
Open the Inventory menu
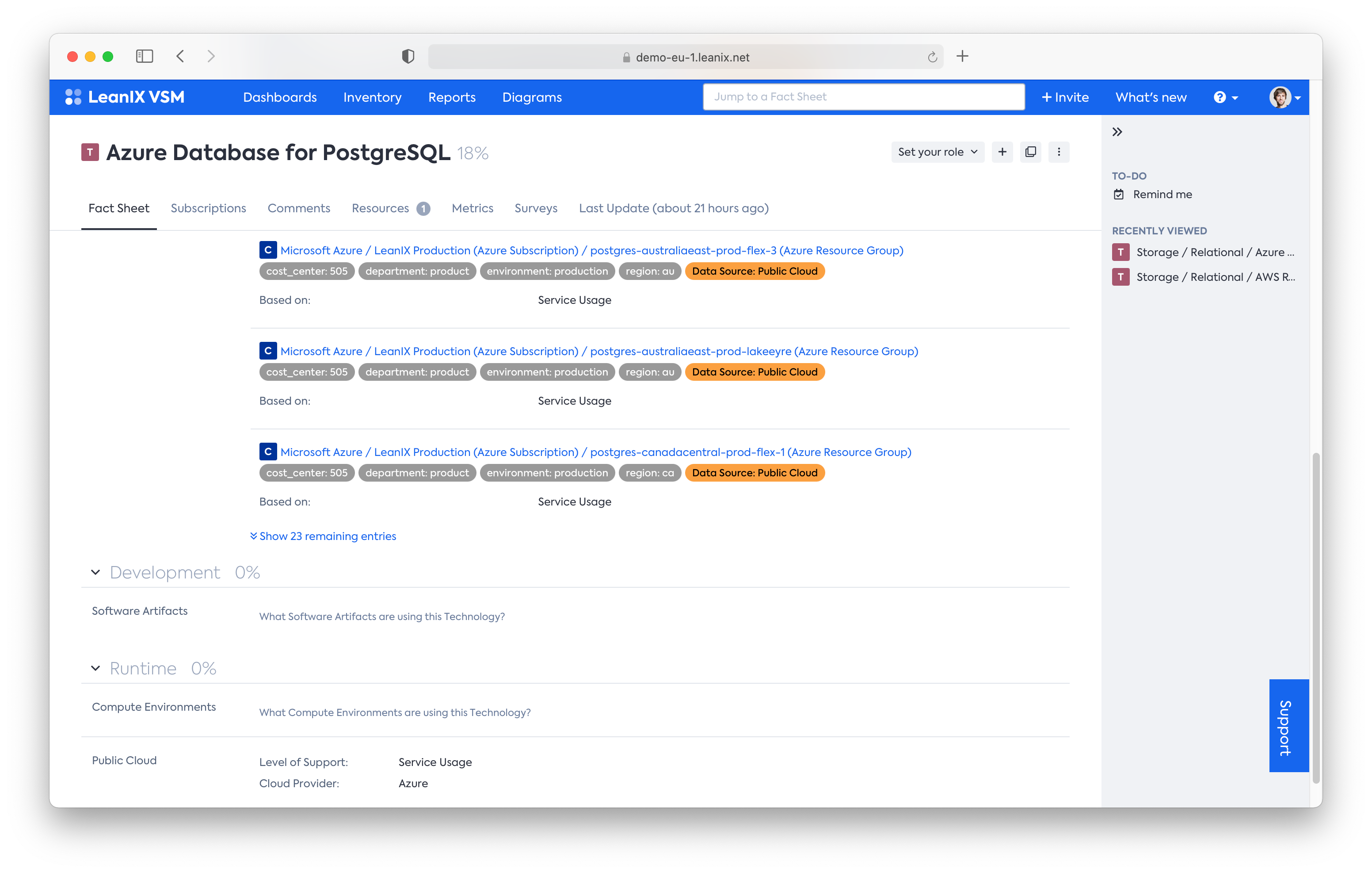[x=372, y=97]
